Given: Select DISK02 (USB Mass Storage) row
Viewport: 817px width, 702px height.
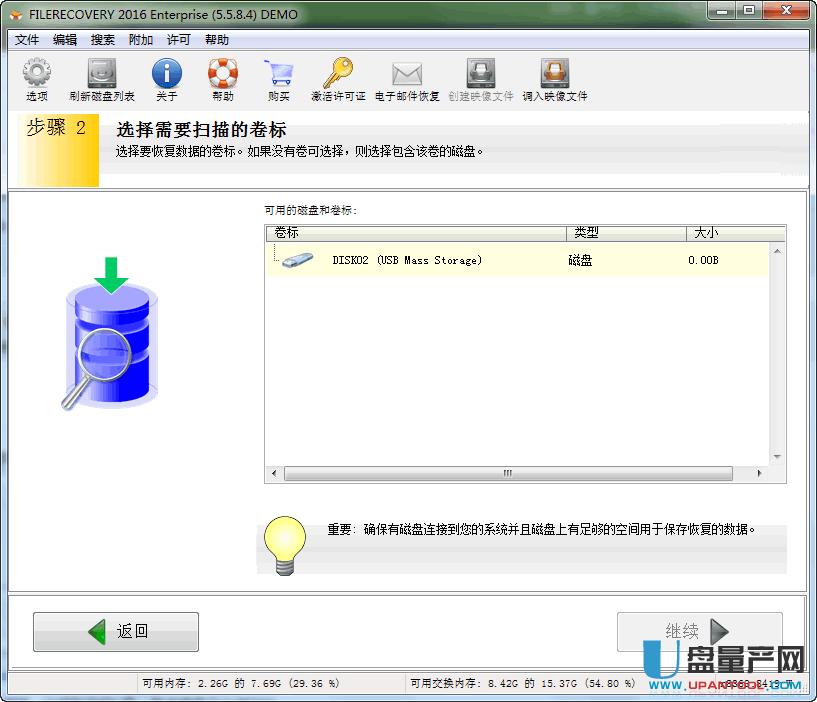Looking at the screenshot, I should tap(406, 260).
